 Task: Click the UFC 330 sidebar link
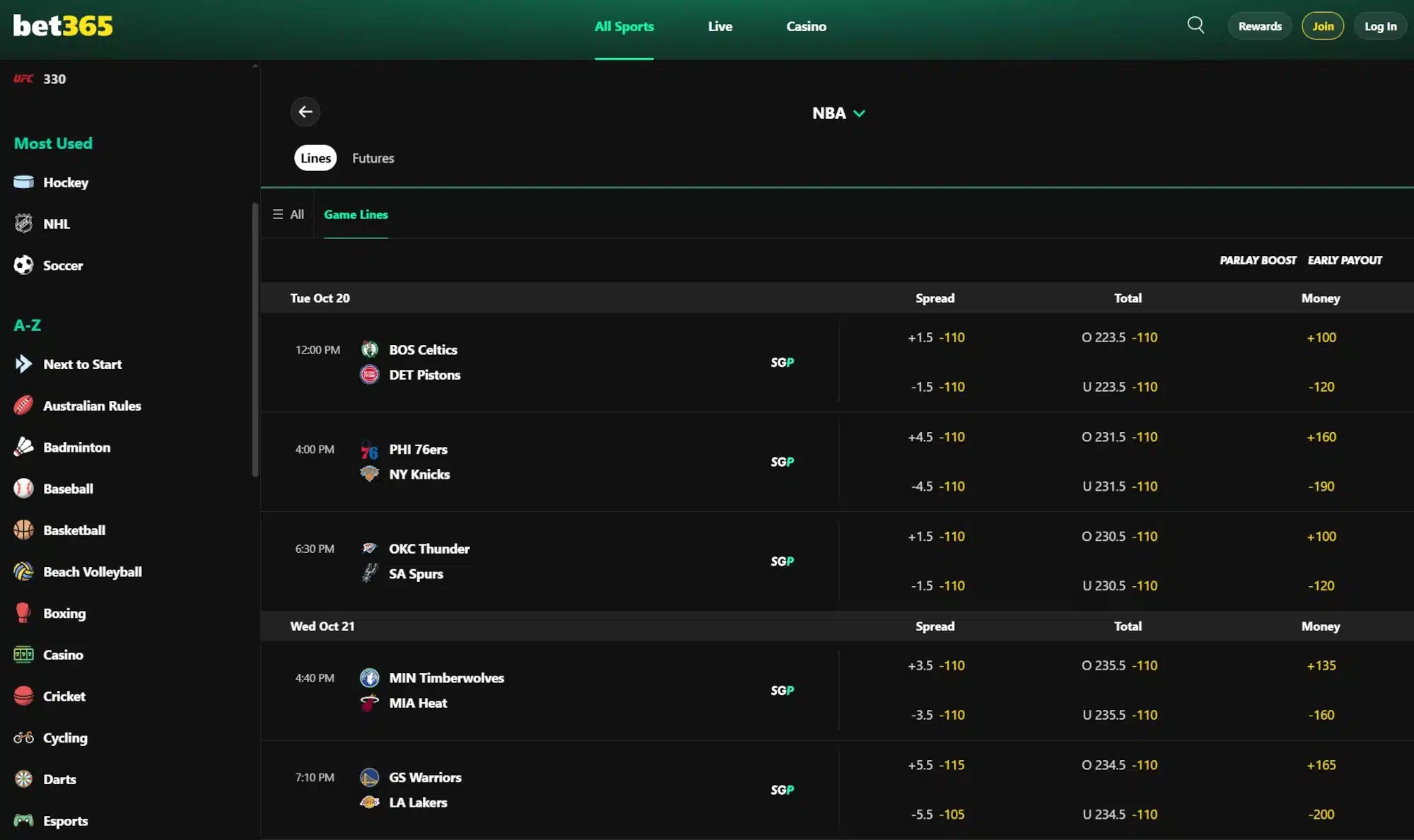(x=40, y=79)
